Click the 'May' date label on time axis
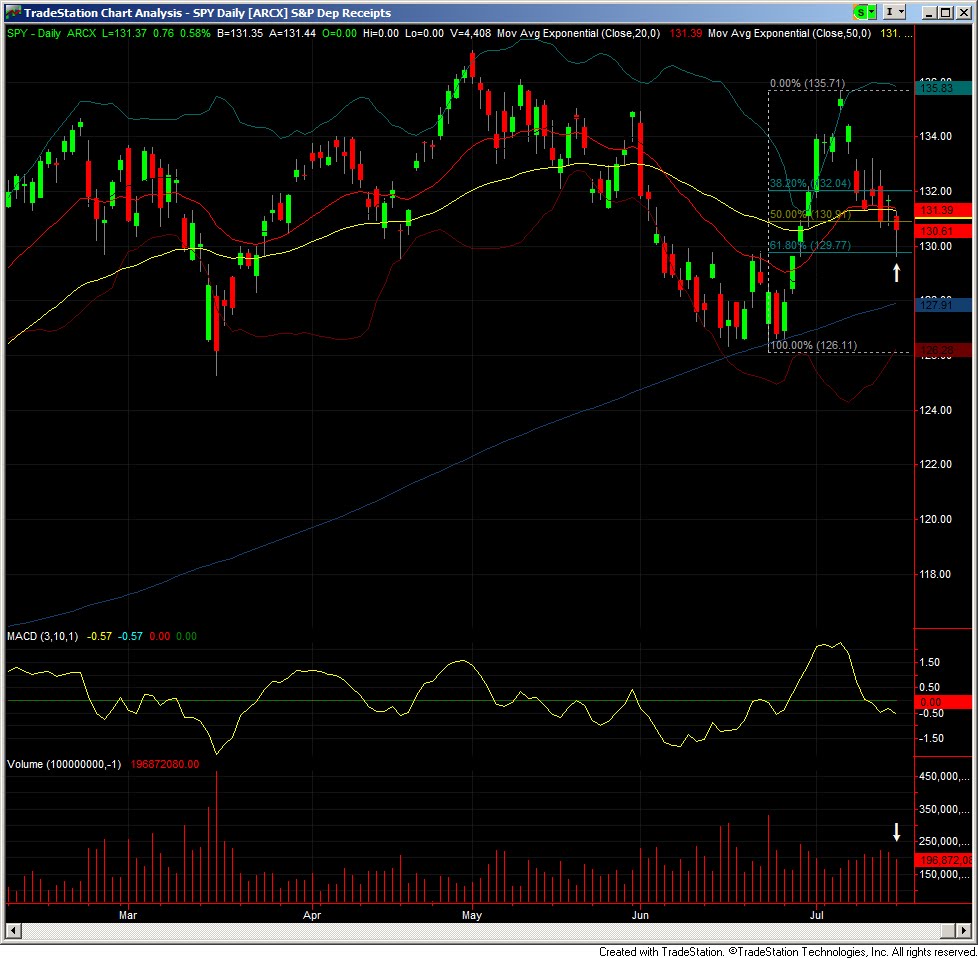Image resolution: width=978 pixels, height=958 pixels. pyautogui.click(x=472, y=915)
